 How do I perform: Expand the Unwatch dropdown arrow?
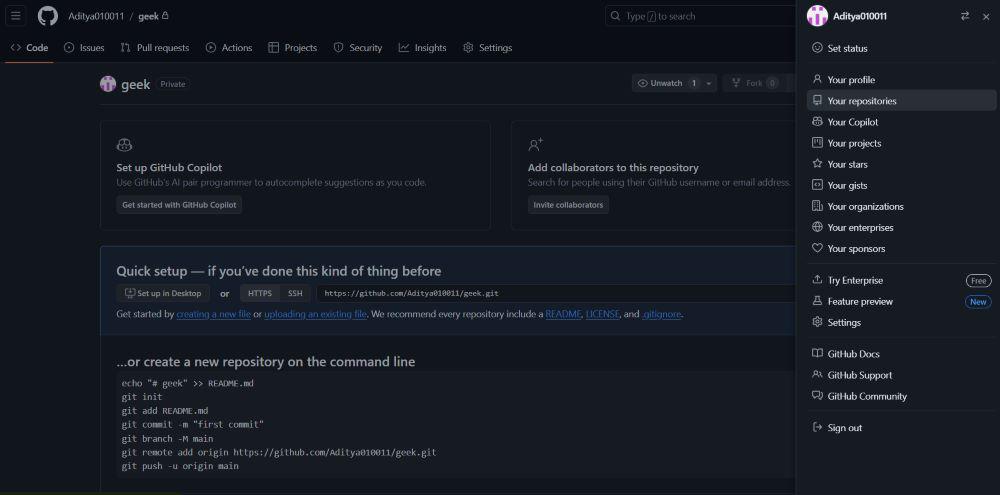[709, 83]
